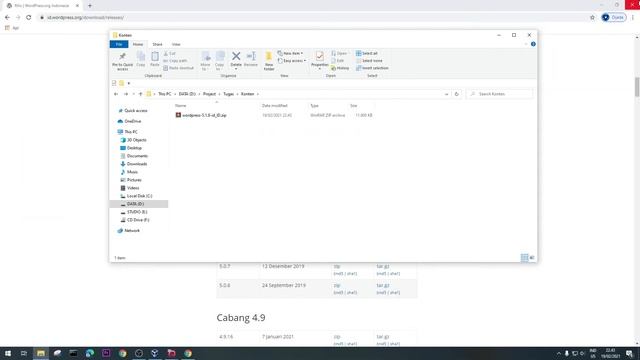The width and height of the screenshot is (640, 360).
Task: Switch to the View ribbon tab
Action: (x=176, y=44)
